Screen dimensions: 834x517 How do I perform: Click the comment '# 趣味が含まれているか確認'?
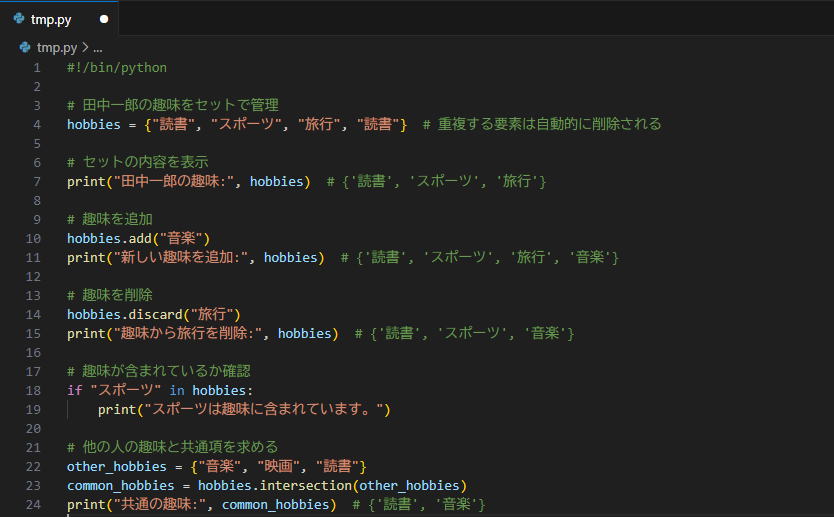point(159,371)
